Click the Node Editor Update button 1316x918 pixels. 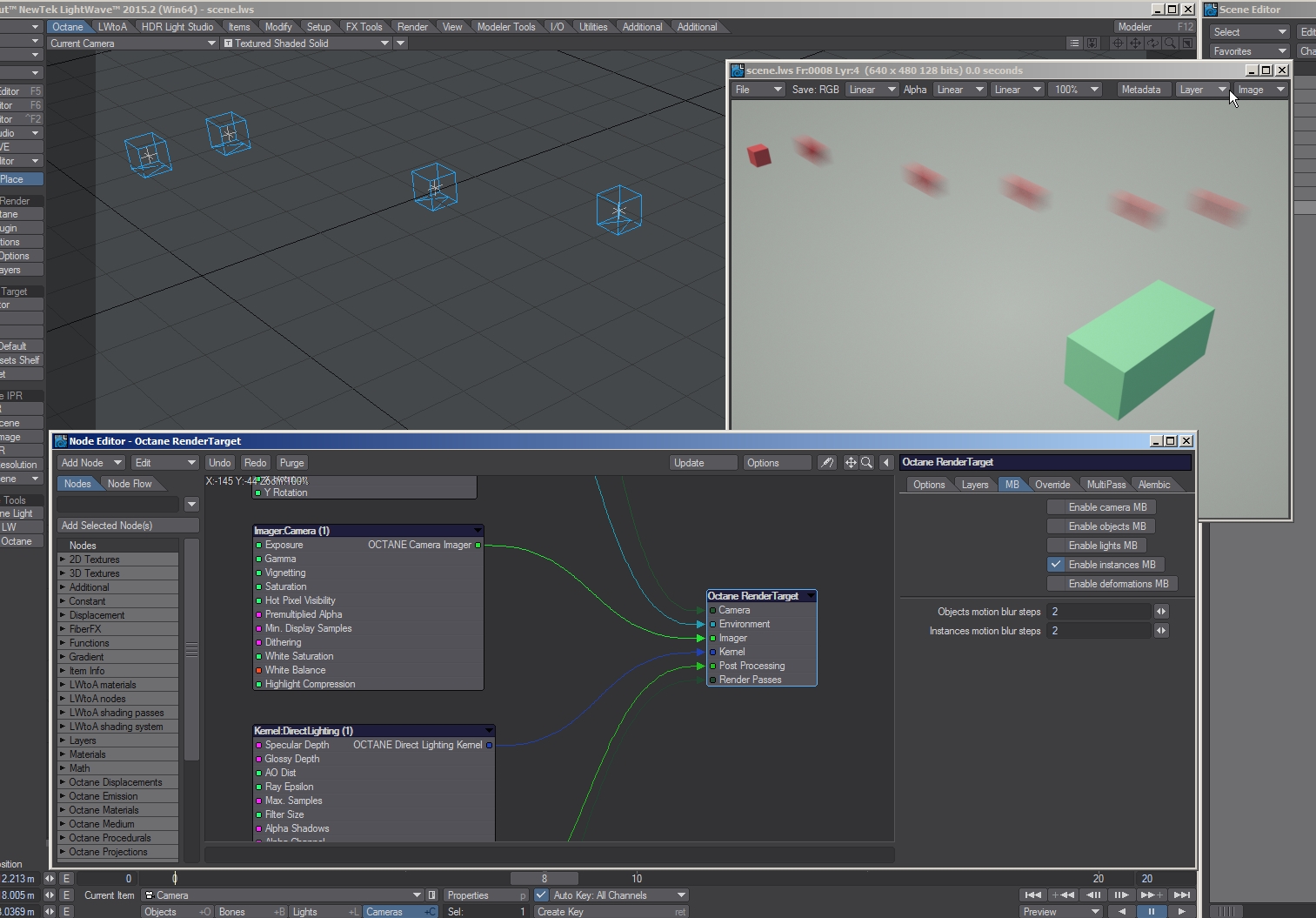coord(704,463)
